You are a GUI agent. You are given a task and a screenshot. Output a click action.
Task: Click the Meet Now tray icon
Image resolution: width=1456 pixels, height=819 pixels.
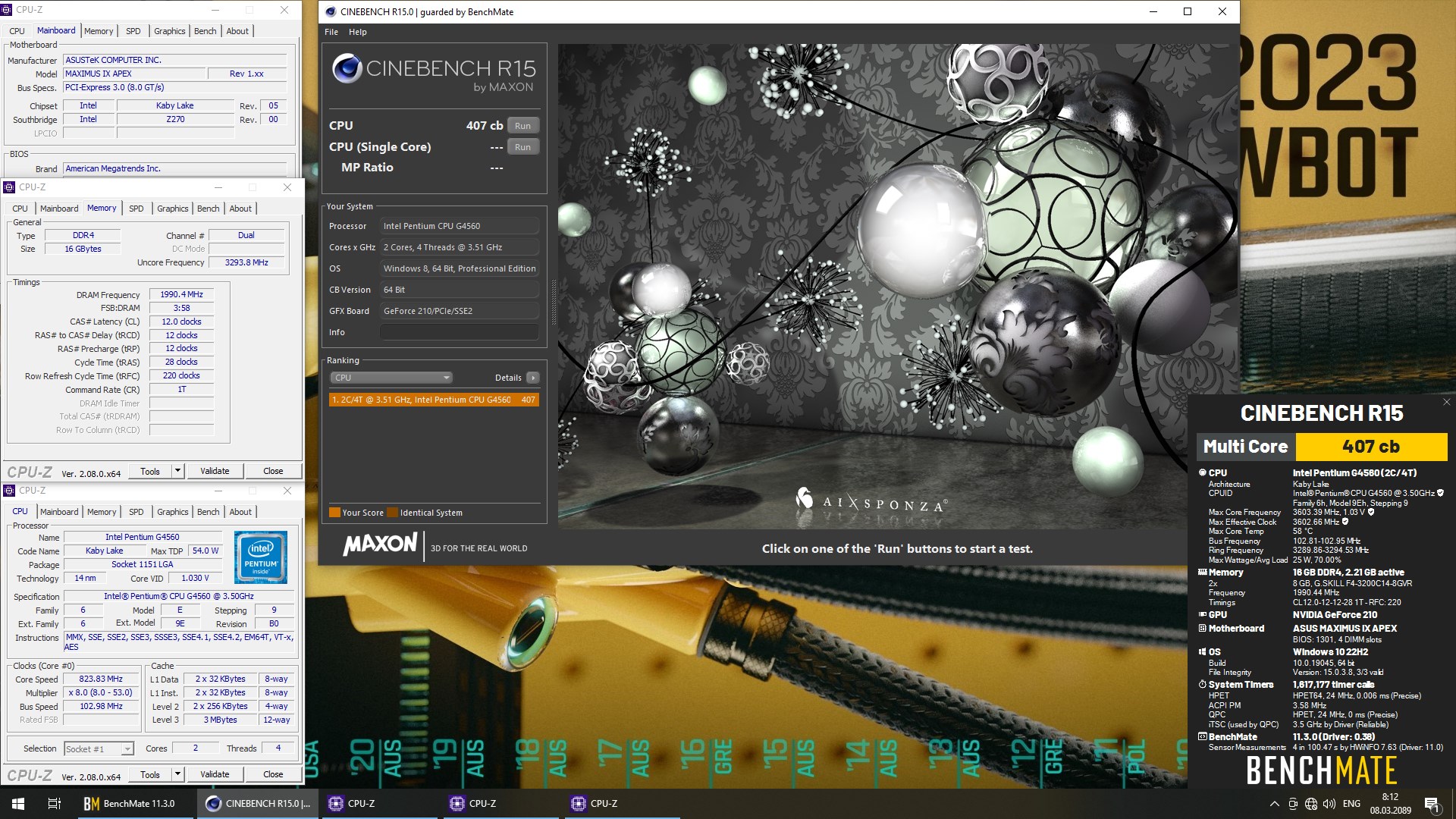tap(1293, 804)
